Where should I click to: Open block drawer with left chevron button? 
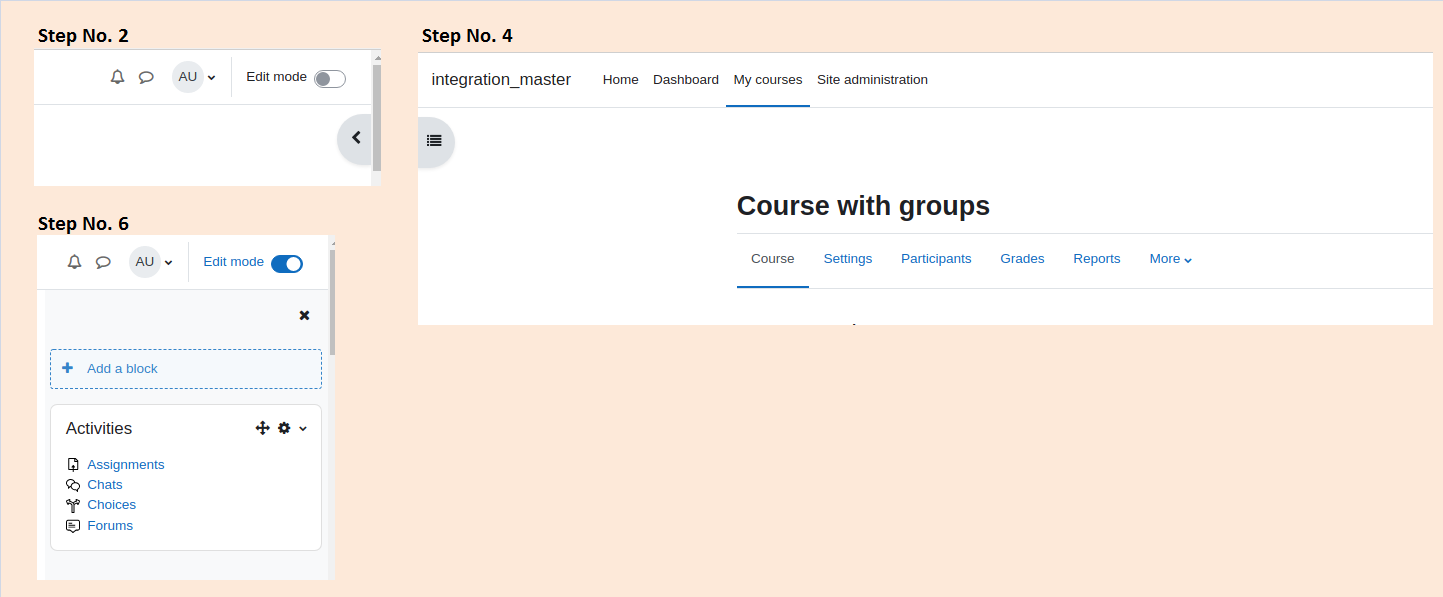coord(355,138)
